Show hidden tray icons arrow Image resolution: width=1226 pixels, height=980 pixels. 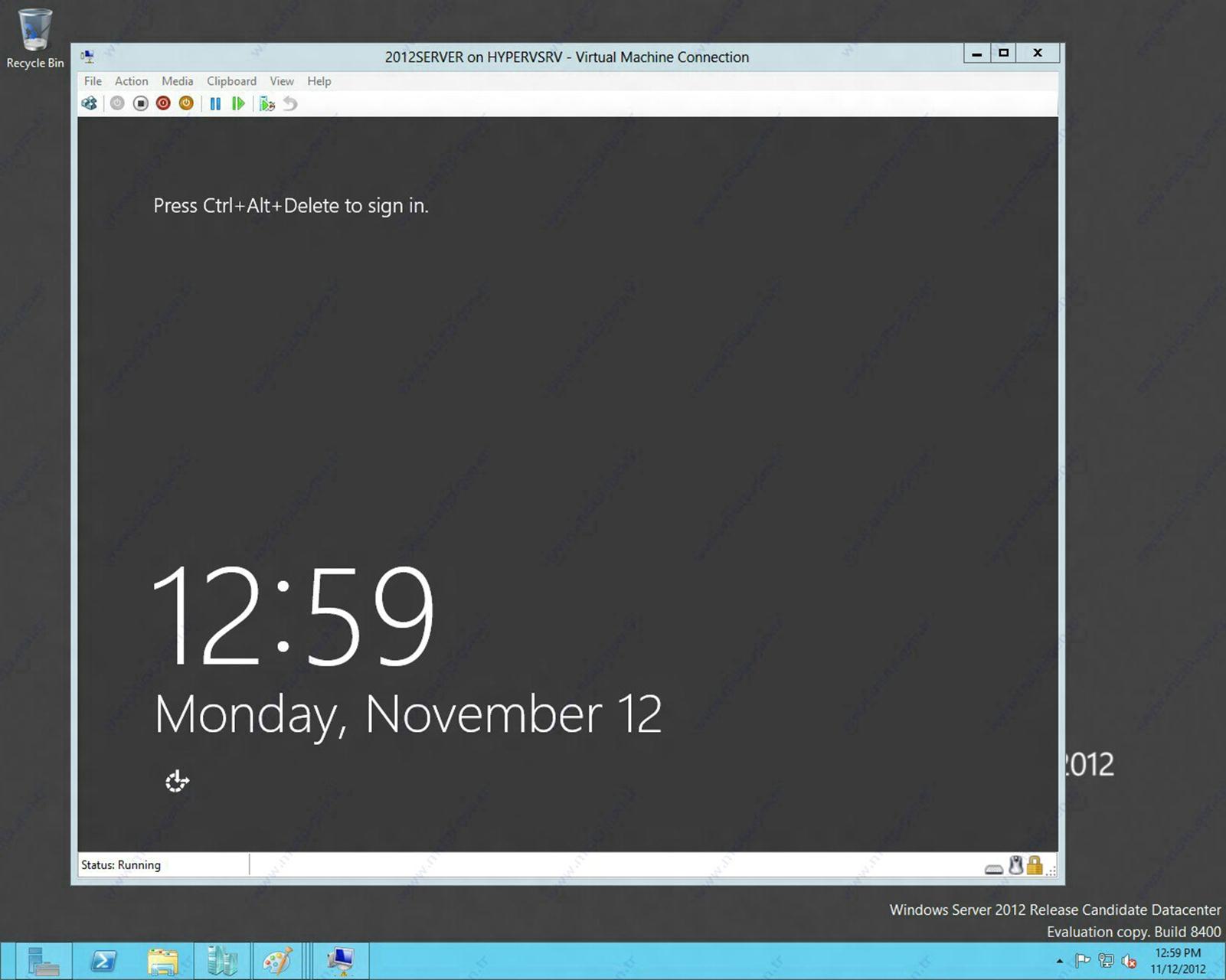click(1060, 961)
